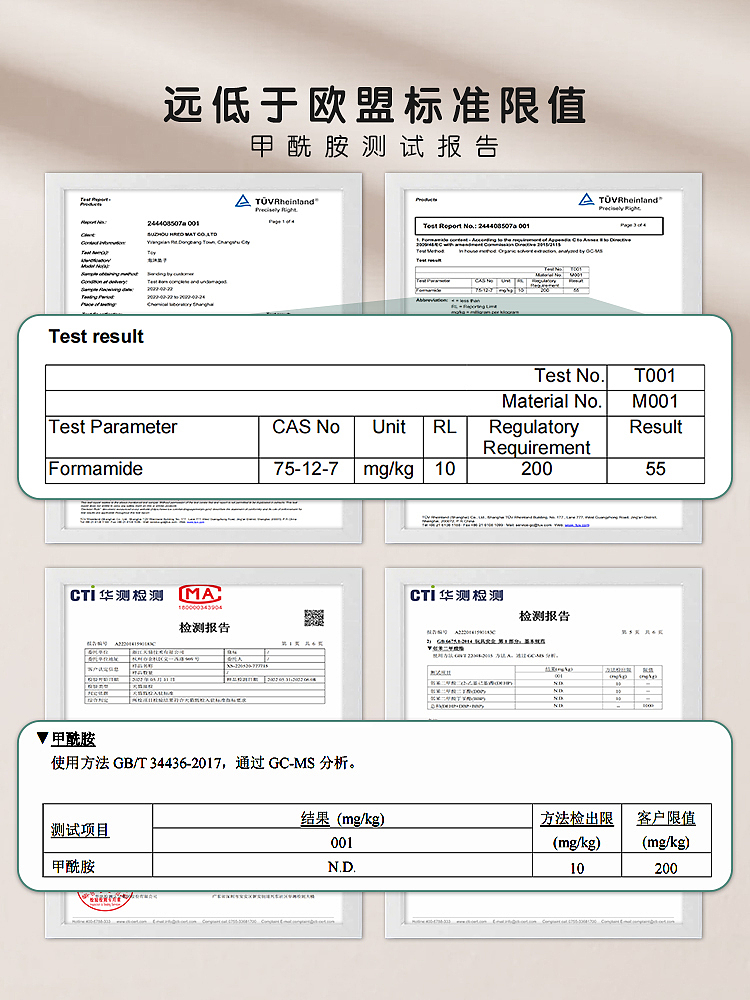The height and width of the screenshot is (1000, 750).
Task: Click the 'Material No.' label cell
Action: click(326, 403)
